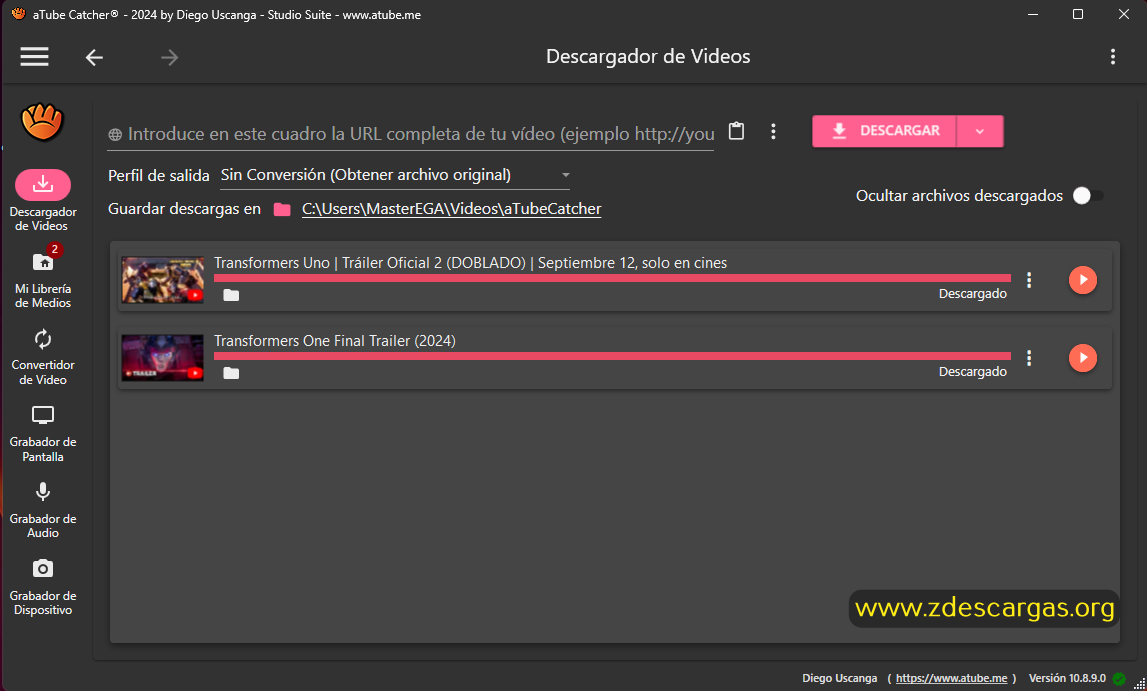Click the Transformers One Final Trailer (2024) title
The width and height of the screenshot is (1147, 691).
click(x=334, y=341)
